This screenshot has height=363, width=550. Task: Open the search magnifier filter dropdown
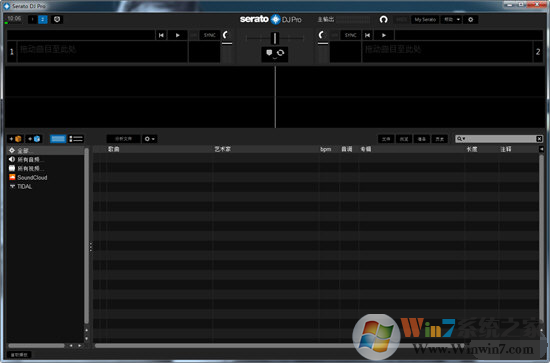[461, 139]
